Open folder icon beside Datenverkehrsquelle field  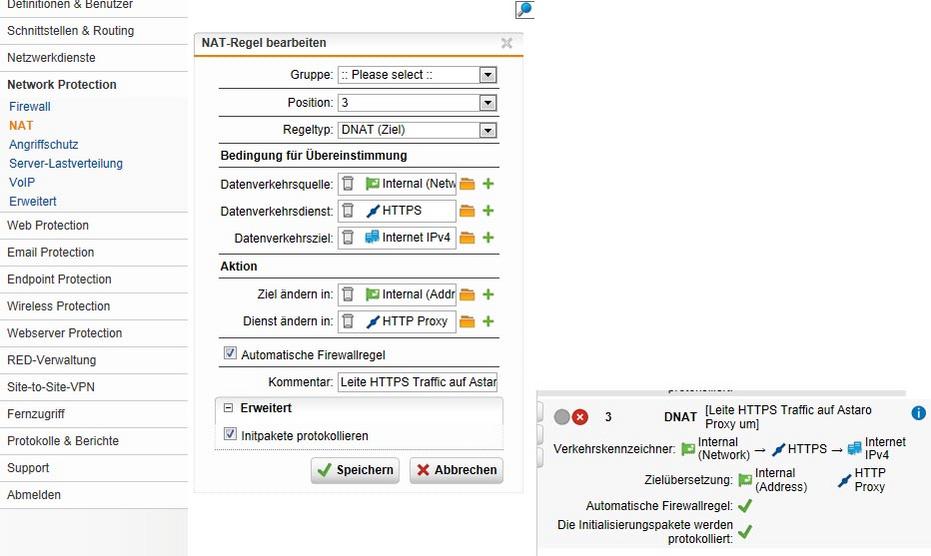pos(467,184)
